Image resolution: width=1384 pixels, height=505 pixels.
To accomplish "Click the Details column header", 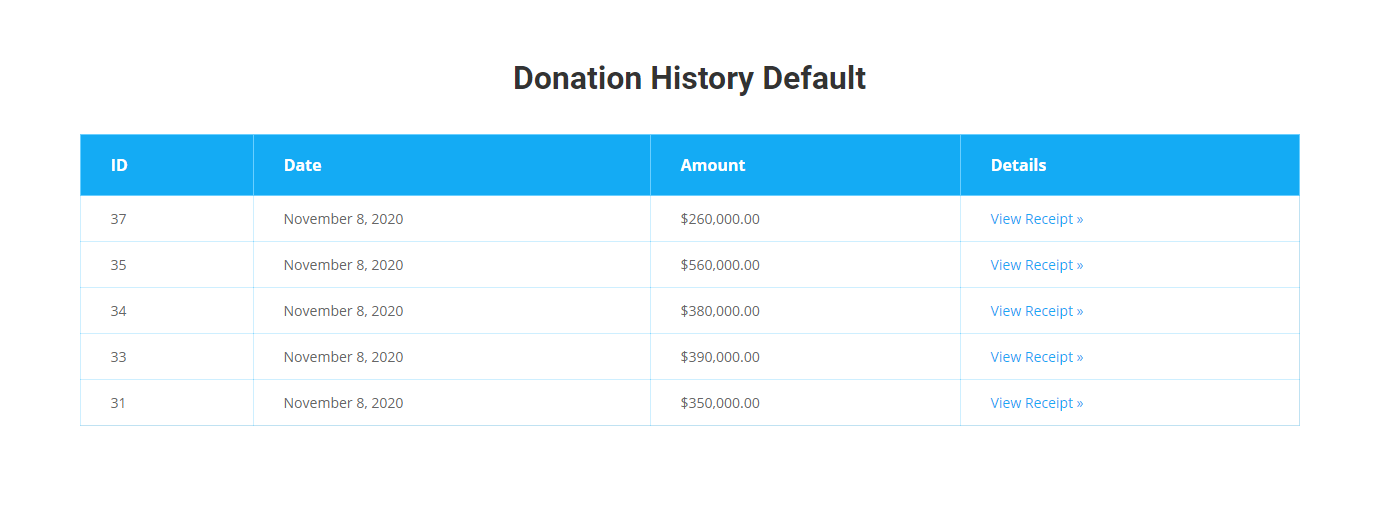I will pos(1018,165).
